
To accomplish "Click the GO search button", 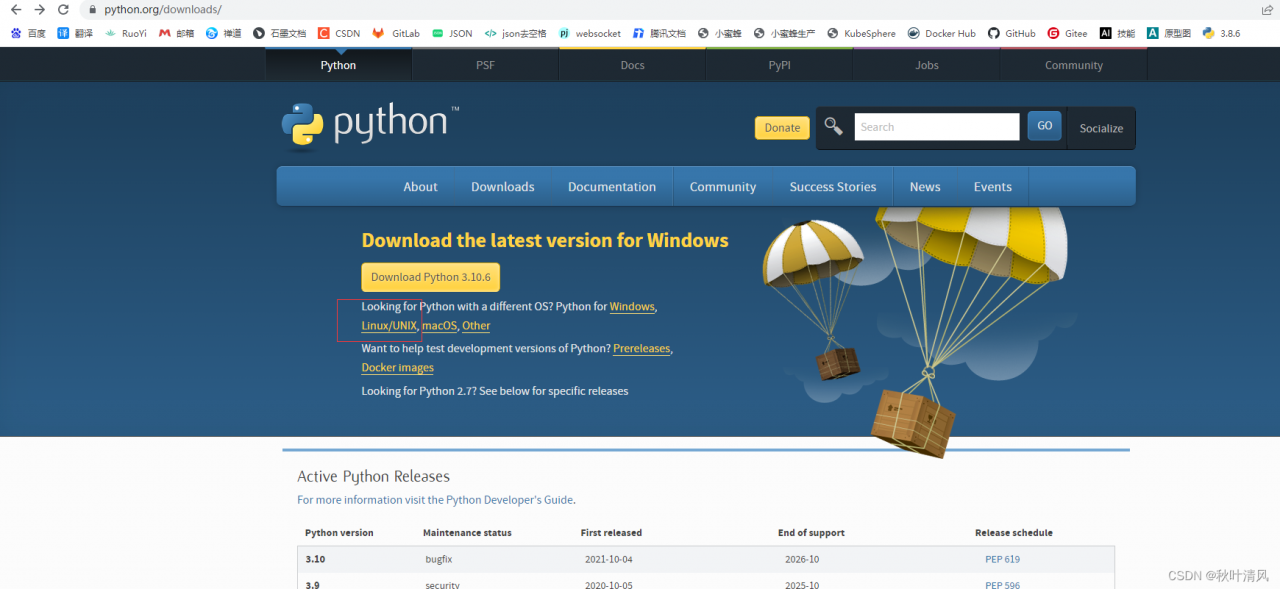I will (x=1044, y=126).
